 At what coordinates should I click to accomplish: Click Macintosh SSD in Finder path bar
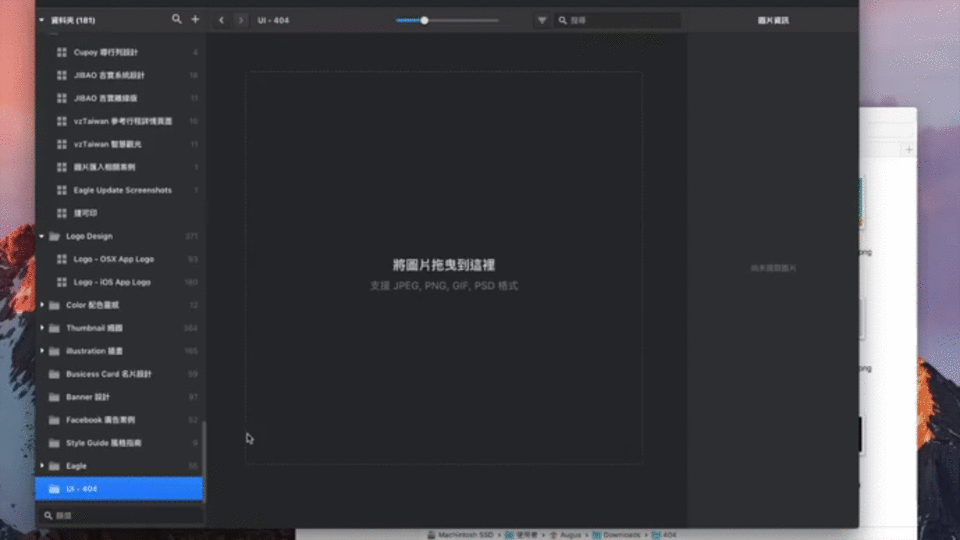tap(460, 535)
